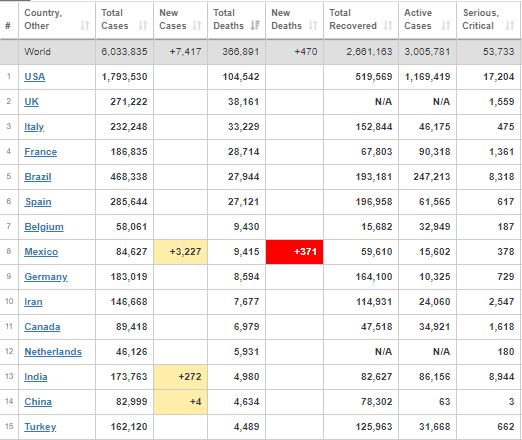The image size is (522, 440).
Task: Sort by New Deaths column arrows
Action: (313, 26)
